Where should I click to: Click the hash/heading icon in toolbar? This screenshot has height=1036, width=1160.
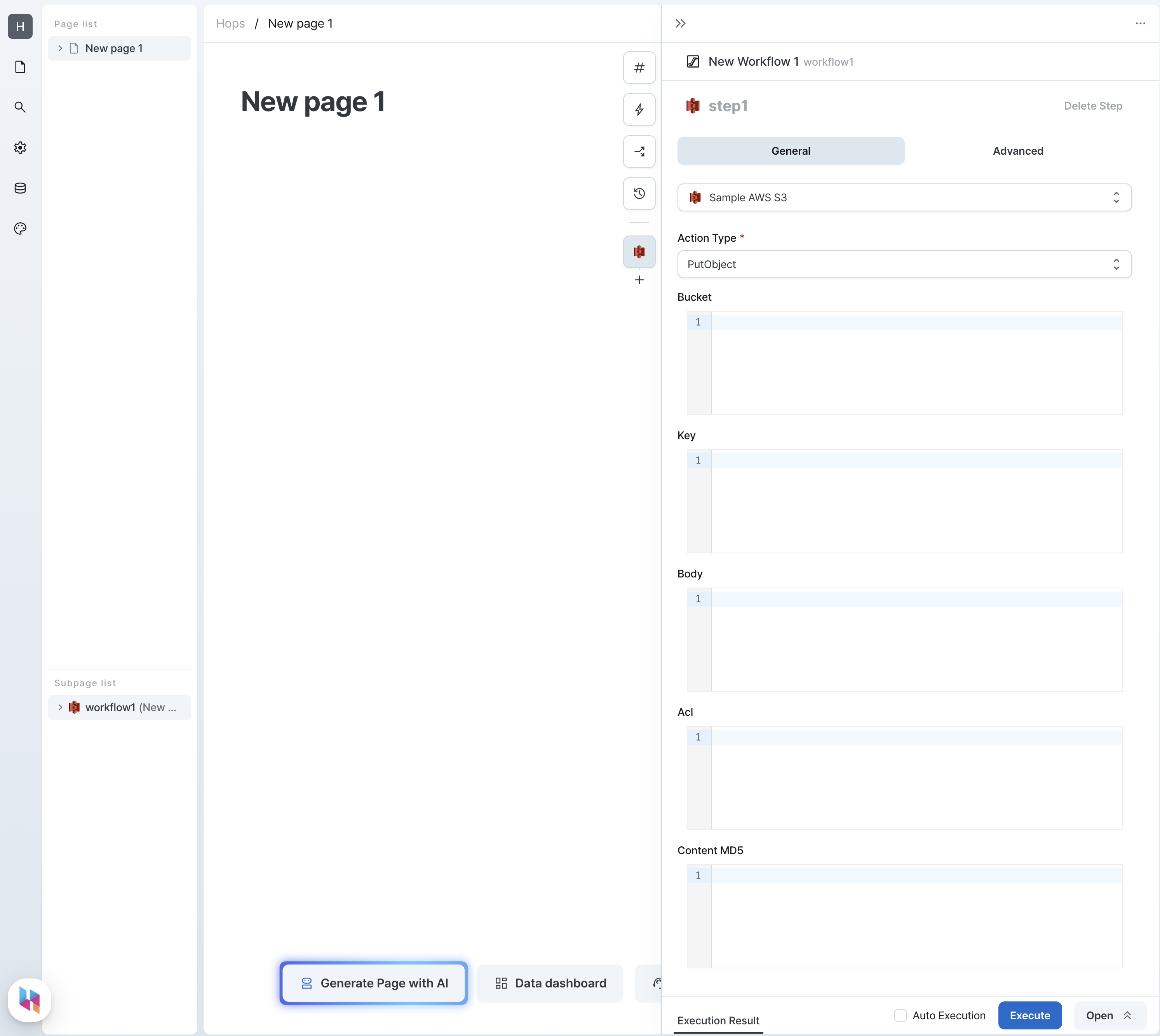coord(640,68)
